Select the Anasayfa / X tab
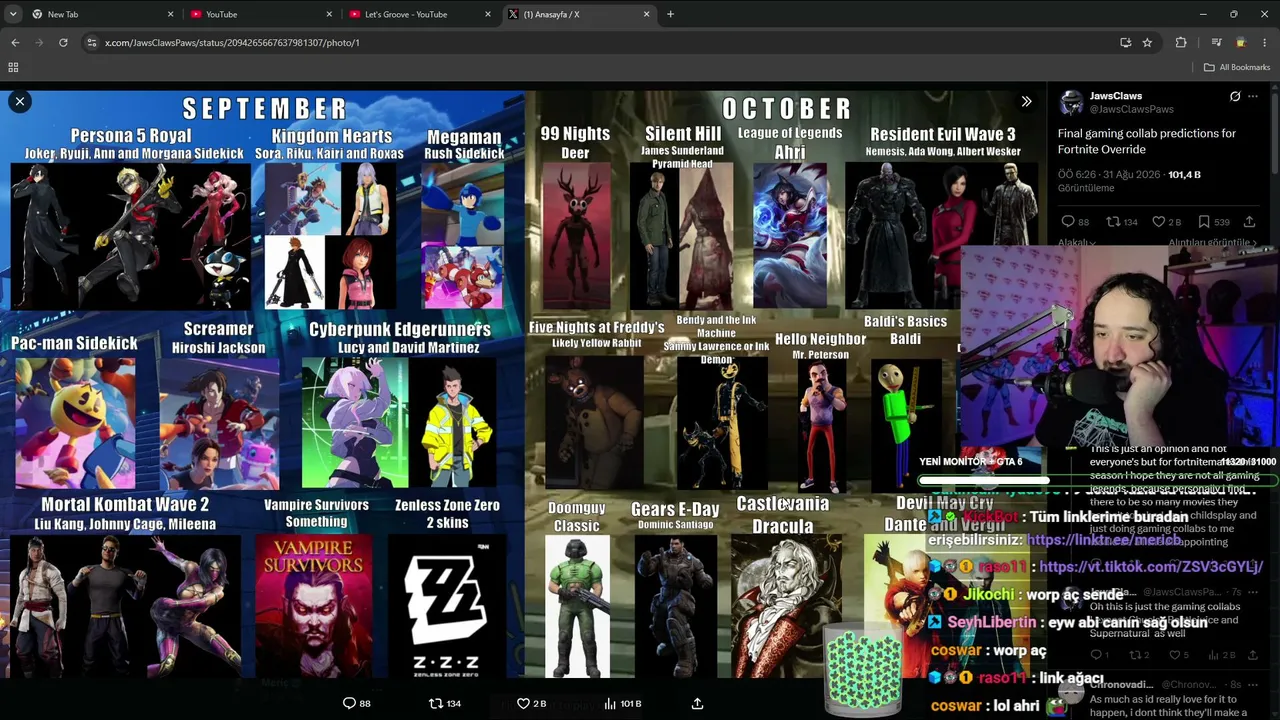 coord(578,14)
